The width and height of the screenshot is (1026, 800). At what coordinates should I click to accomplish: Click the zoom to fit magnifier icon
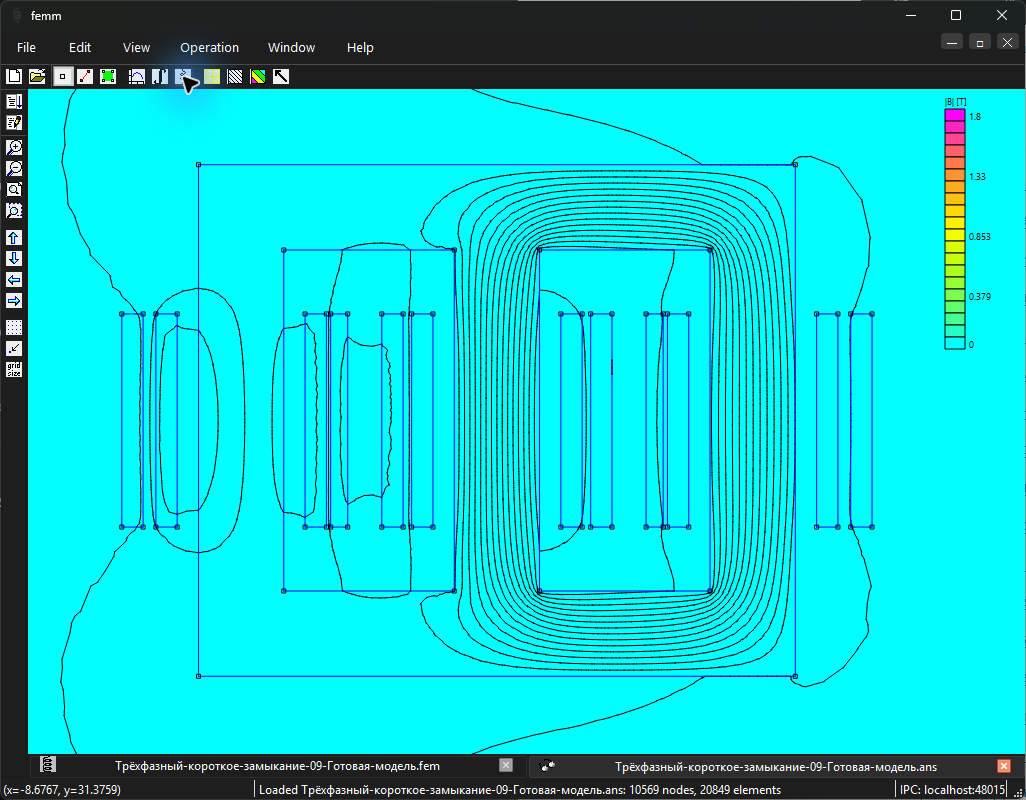[14, 189]
